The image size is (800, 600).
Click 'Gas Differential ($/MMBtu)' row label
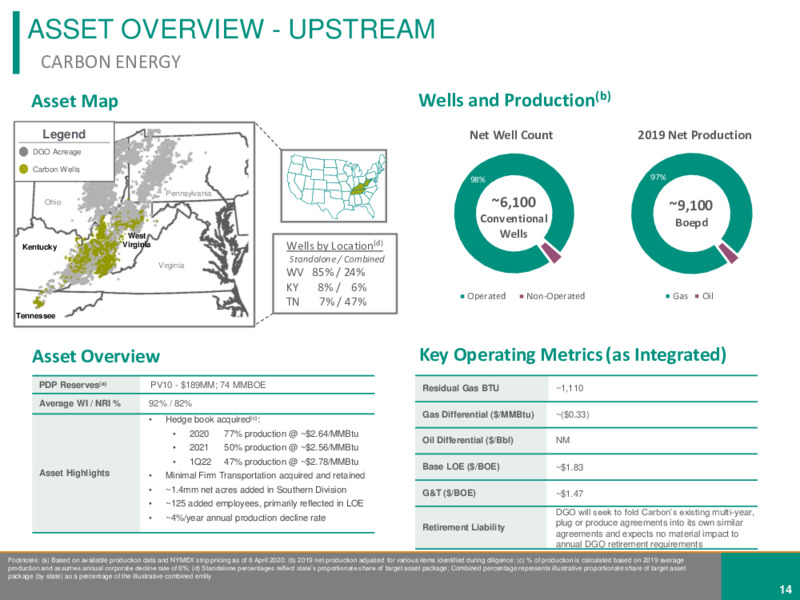tap(478, 415)
